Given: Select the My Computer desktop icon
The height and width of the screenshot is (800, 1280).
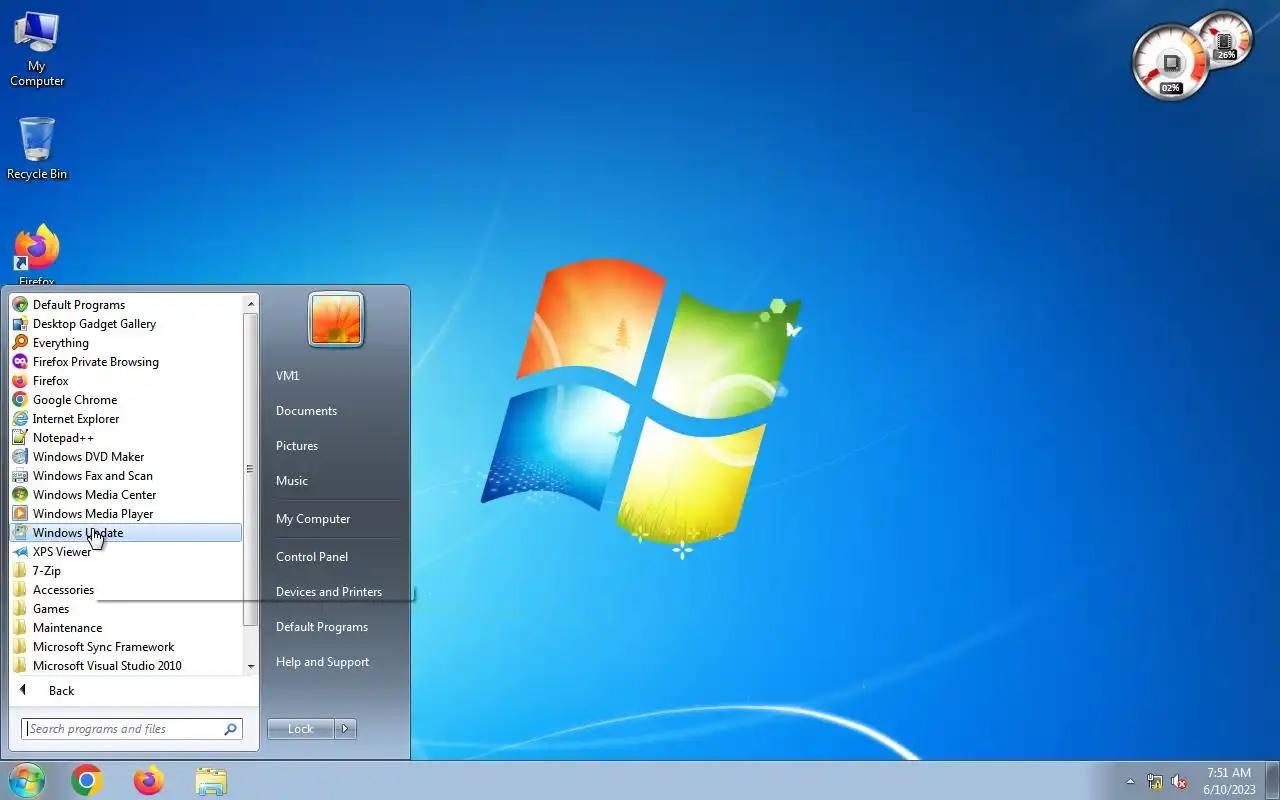Looking at the screenshot, I should pyautogui.click(x=37, y=49).
